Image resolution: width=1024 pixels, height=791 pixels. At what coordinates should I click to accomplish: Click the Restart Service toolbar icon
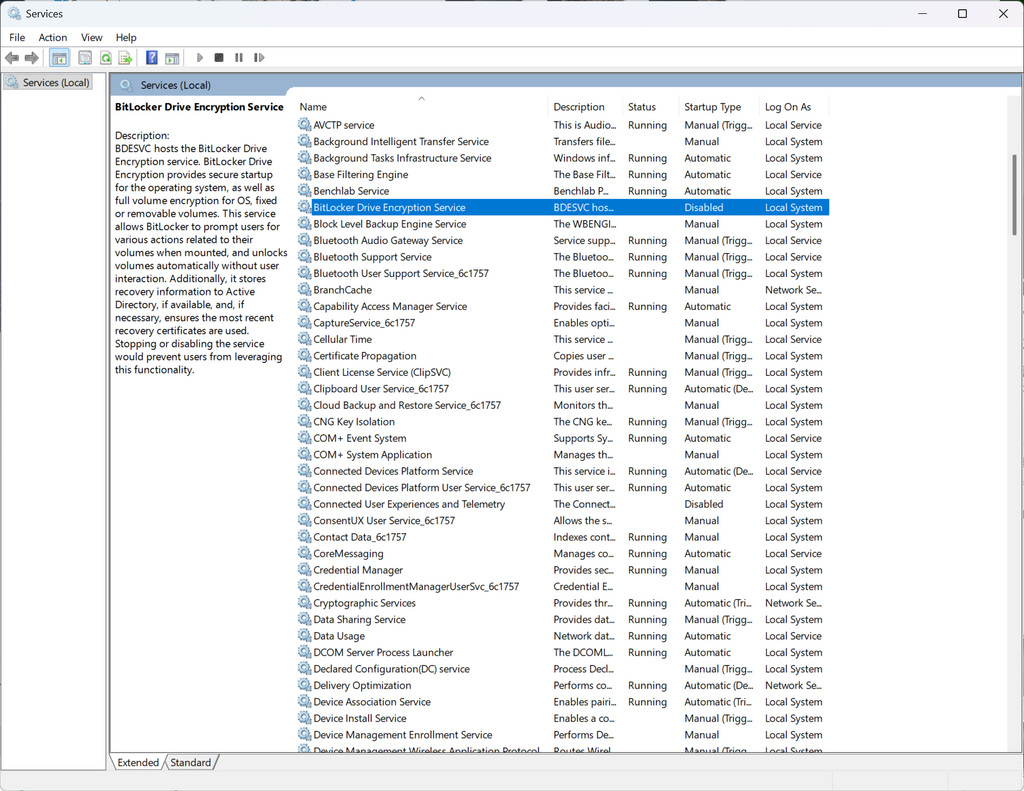tap(259, 57)
